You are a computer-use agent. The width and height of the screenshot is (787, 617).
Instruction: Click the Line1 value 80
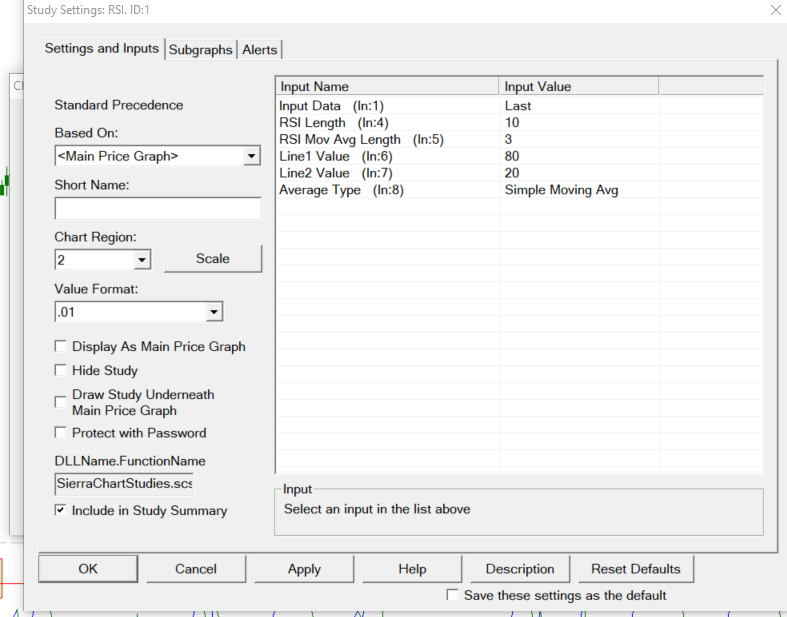512,156
